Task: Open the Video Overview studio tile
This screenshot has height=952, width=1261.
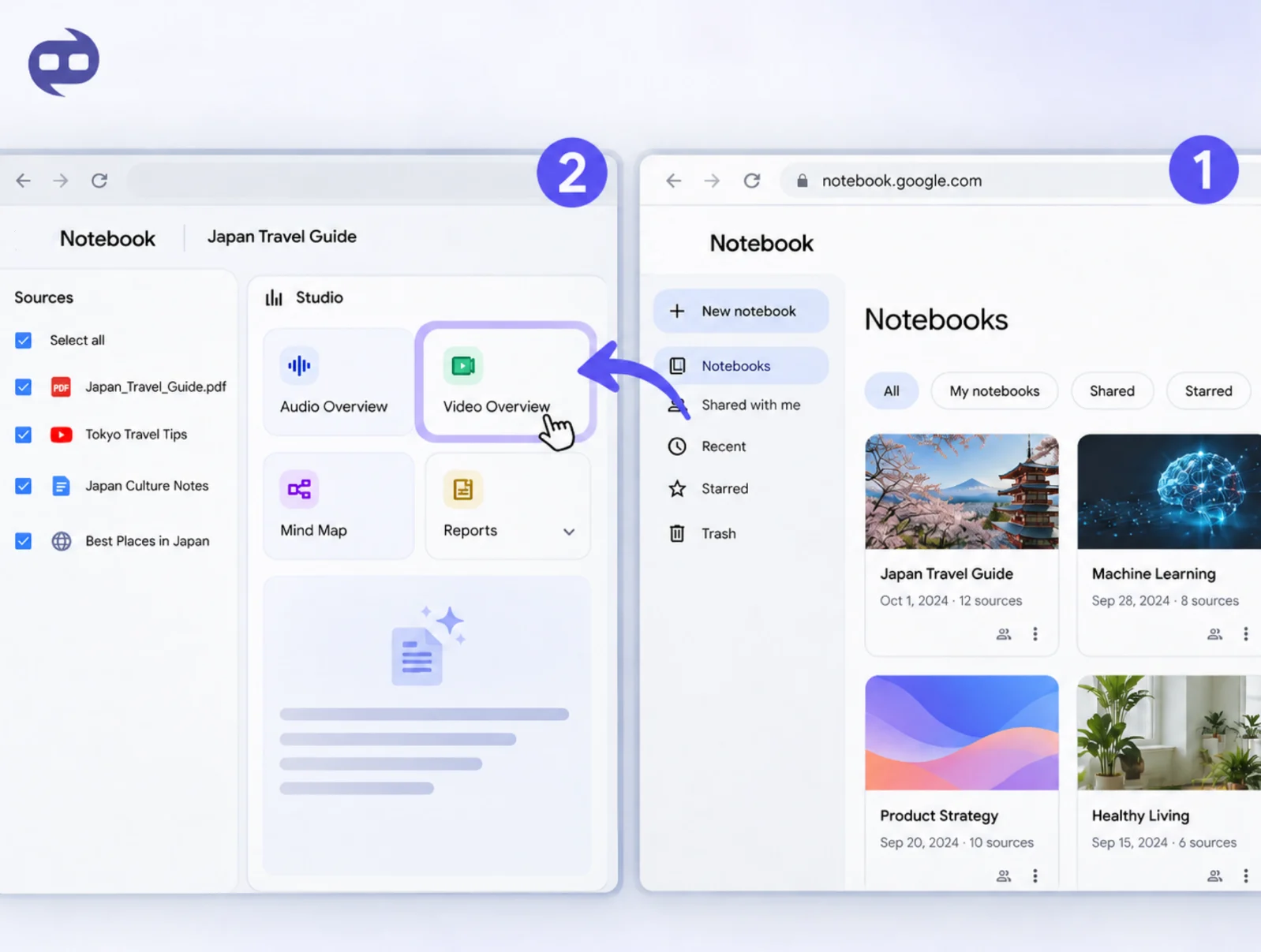Action: click(x=505, y=382)
